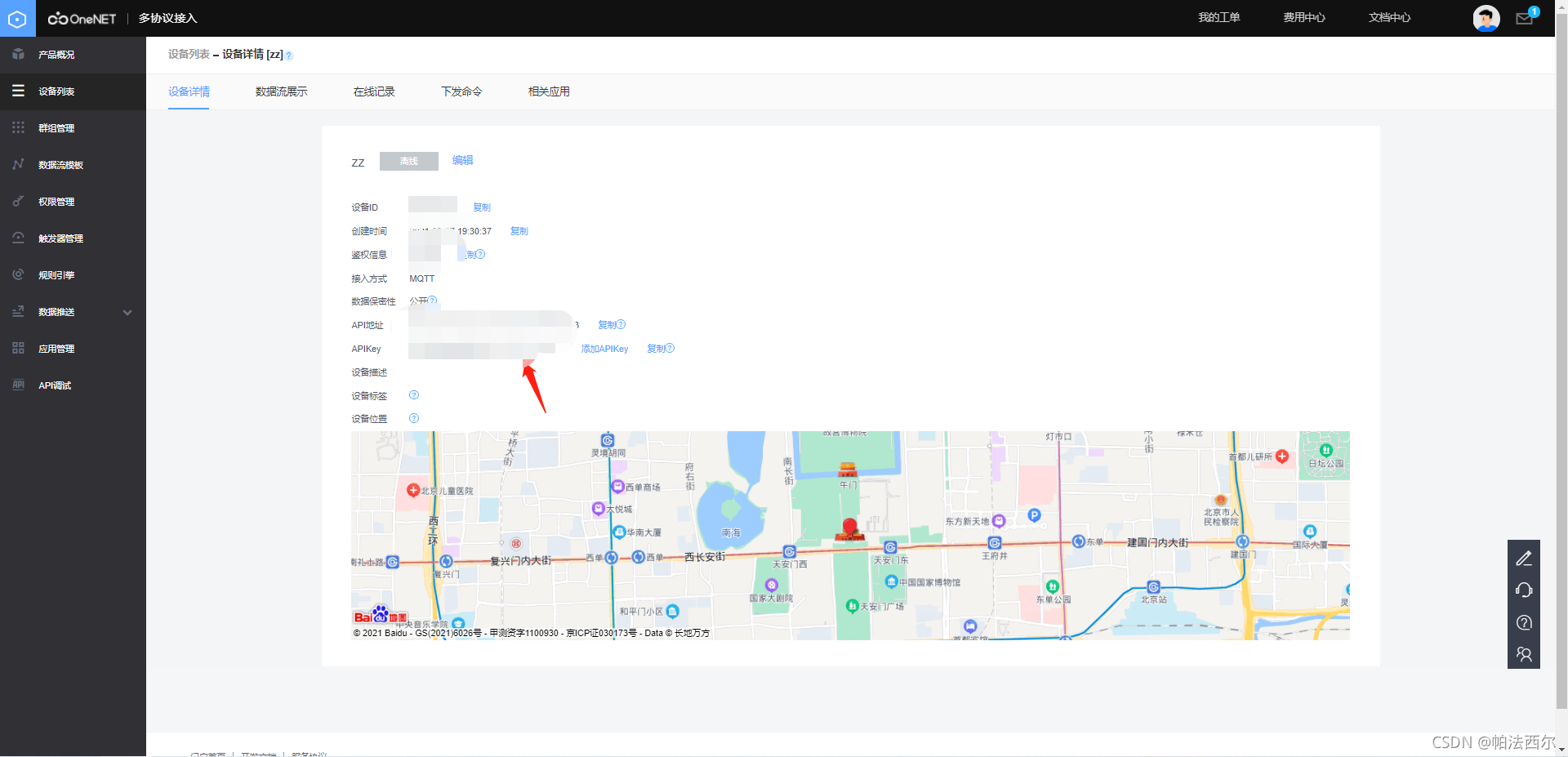Click the help icon next to 鉴权信息 copy
The width and height of the screenshot is (1568, 757).
pos(480,254)
